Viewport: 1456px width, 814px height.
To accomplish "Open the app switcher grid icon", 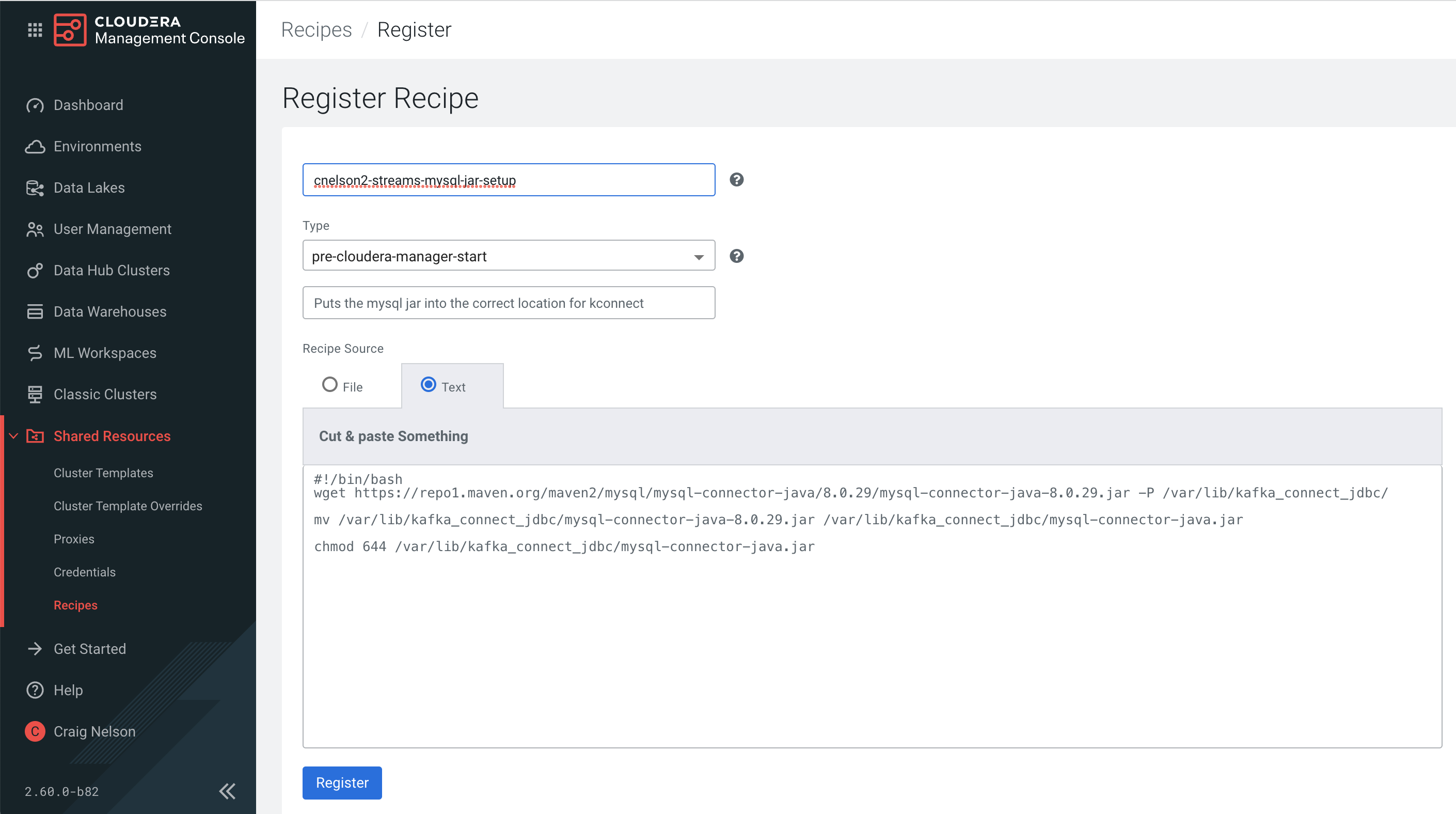I will pos(35,30).
